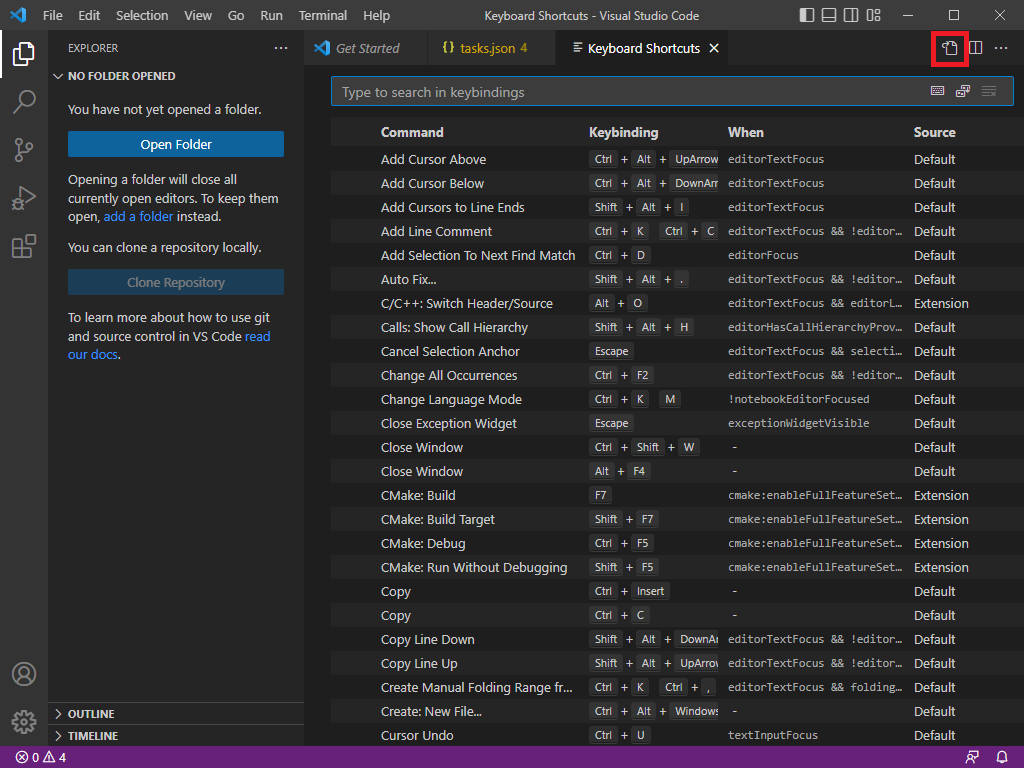Click the Source column header
The width and height of the screenshot is (1024, 768).
pyautogui.click(x=935, y=133)
